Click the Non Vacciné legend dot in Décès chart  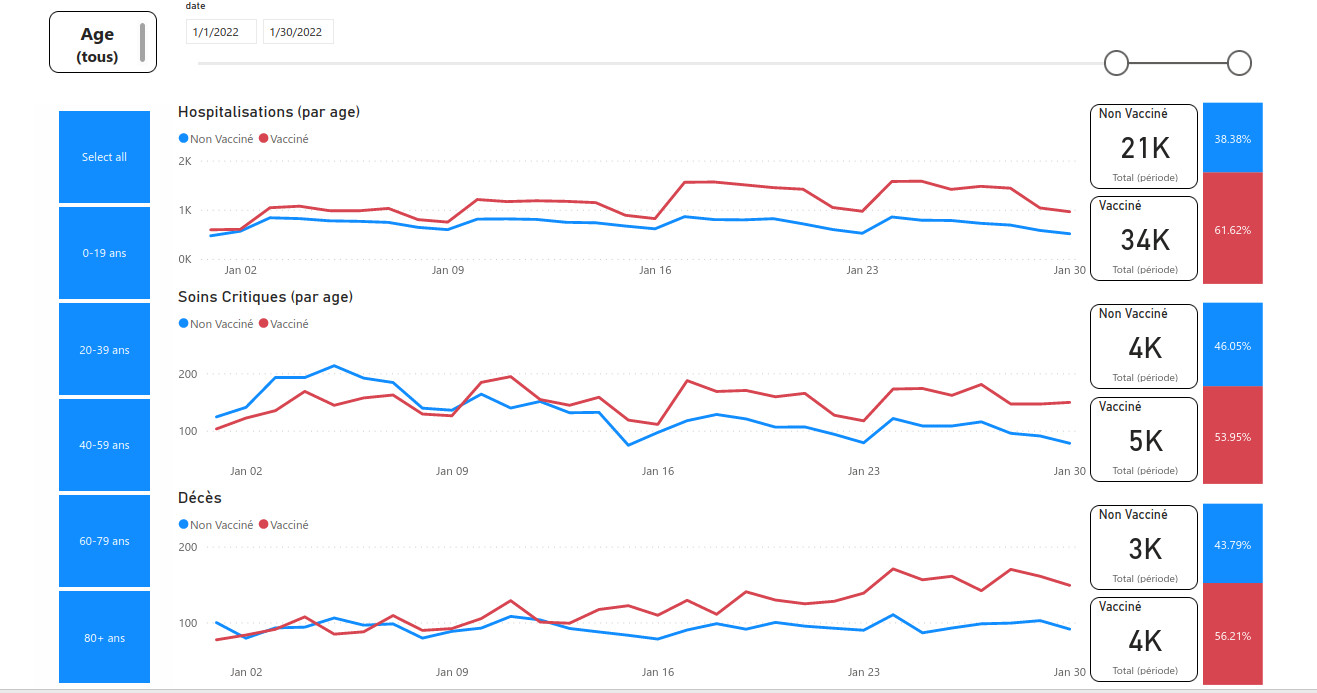(183, 525)
